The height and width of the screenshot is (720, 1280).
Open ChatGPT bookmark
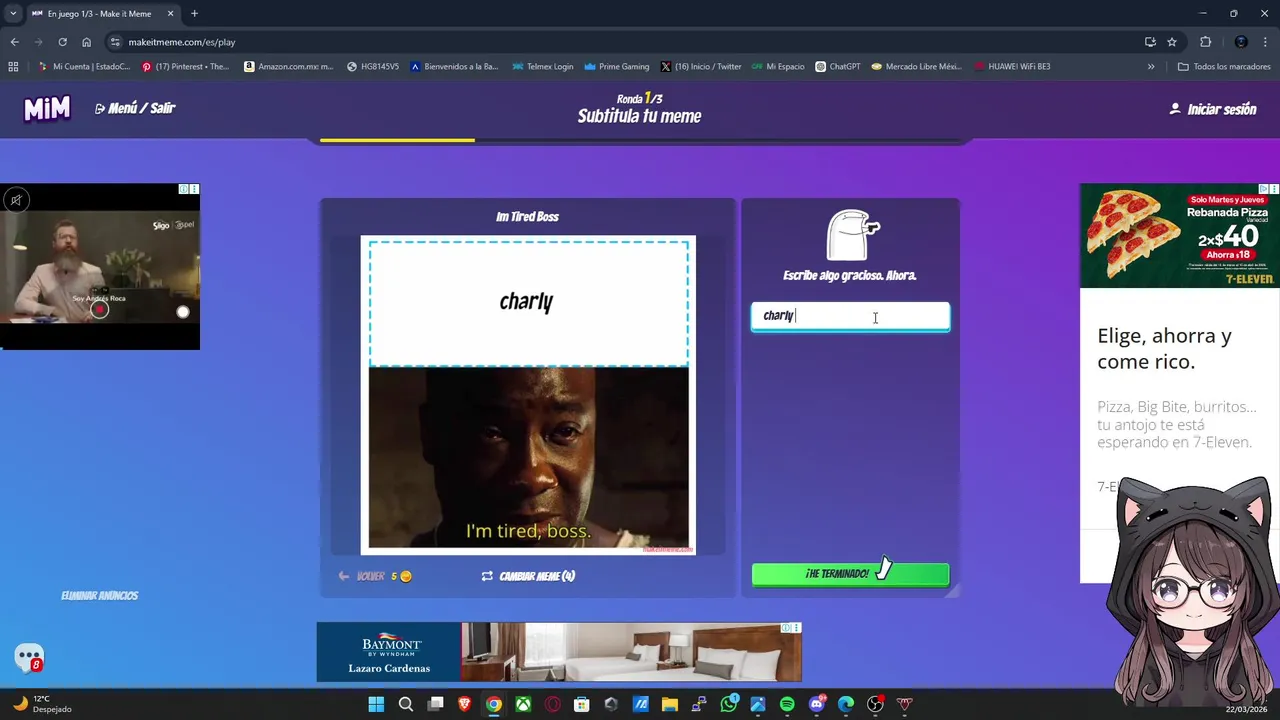pos(838,67)
